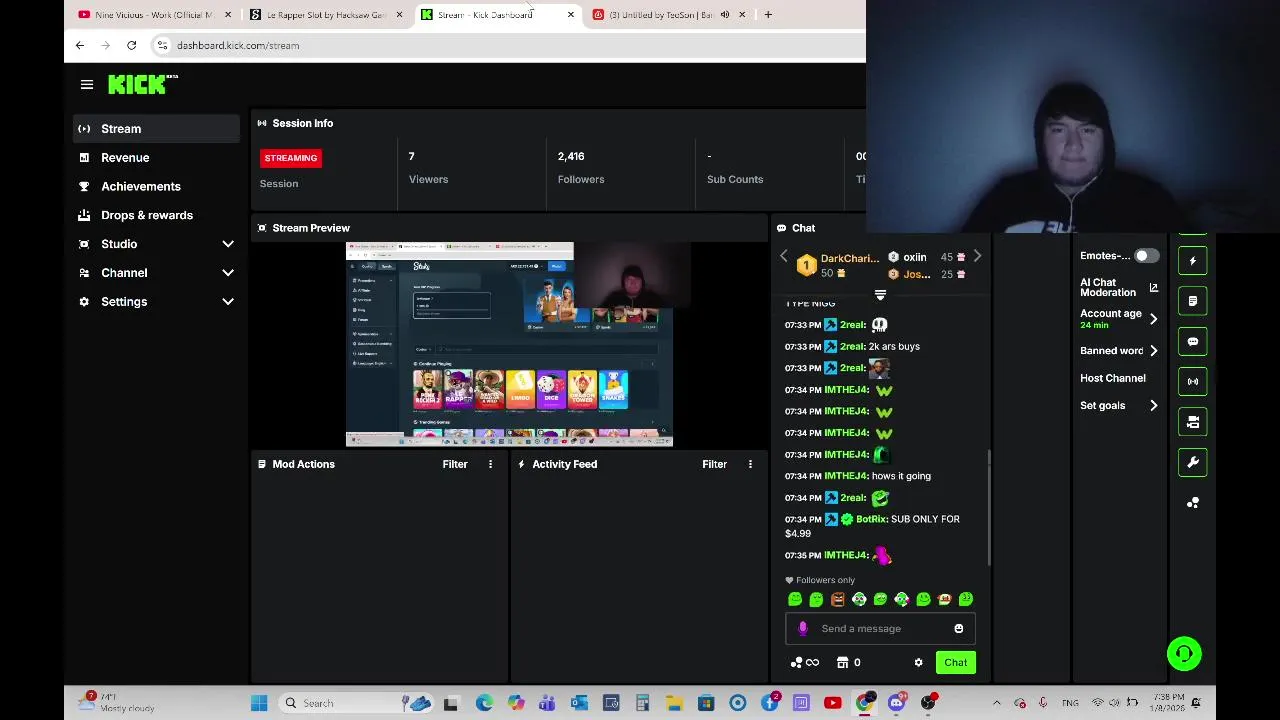Insert the first green emote in the chat row

795,599
